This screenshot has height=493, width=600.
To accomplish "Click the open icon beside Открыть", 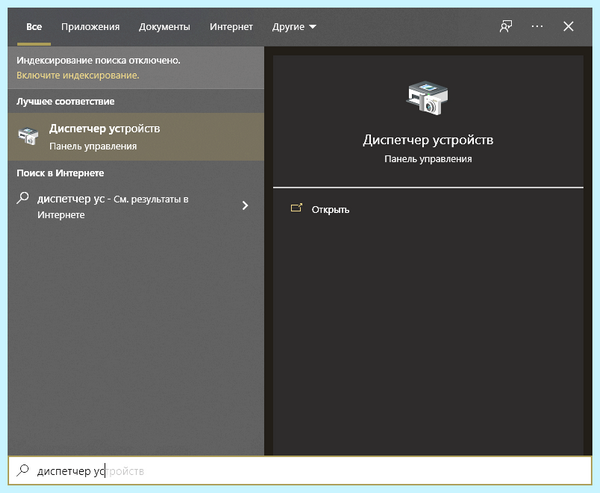I will 297,208.
